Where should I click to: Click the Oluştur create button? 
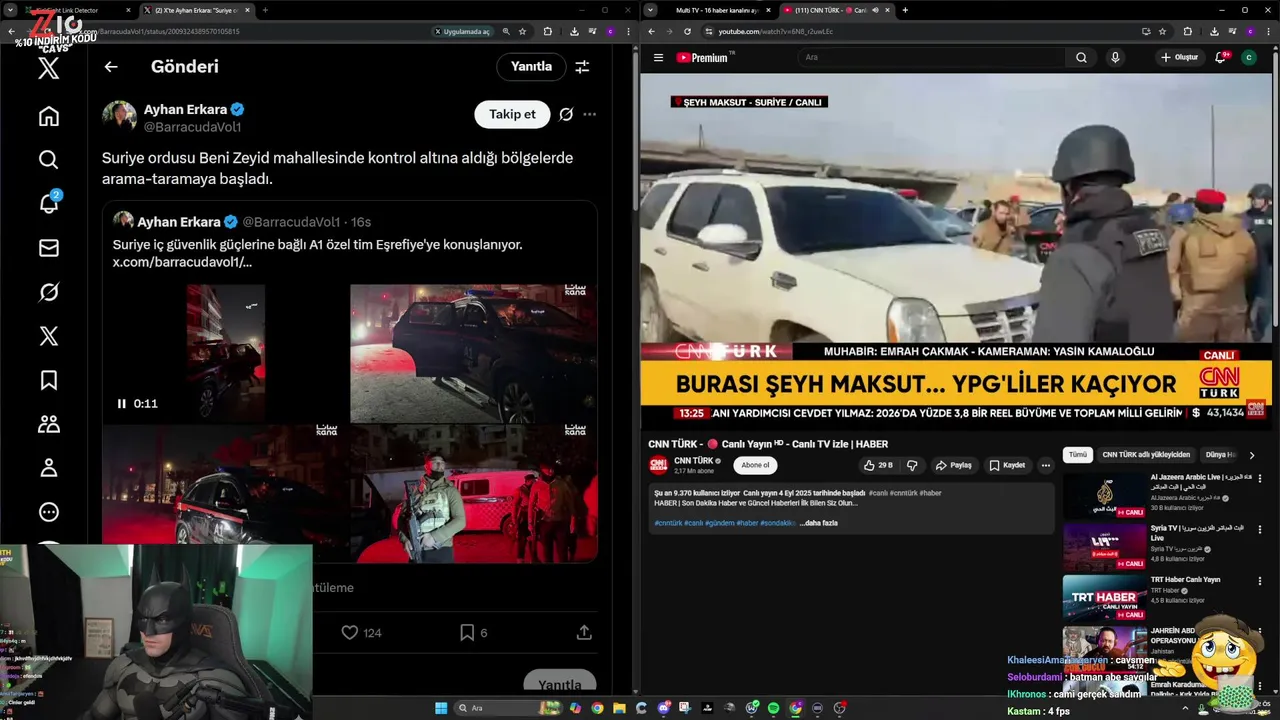[x=1179, y=58]
